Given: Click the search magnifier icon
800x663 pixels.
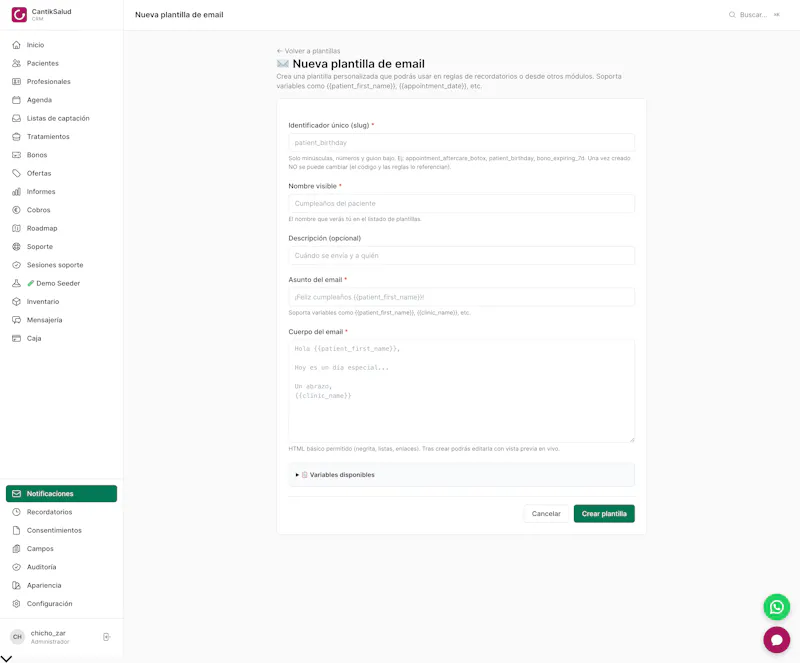Looking at the screenshot, I should click(x=732, y=15).
